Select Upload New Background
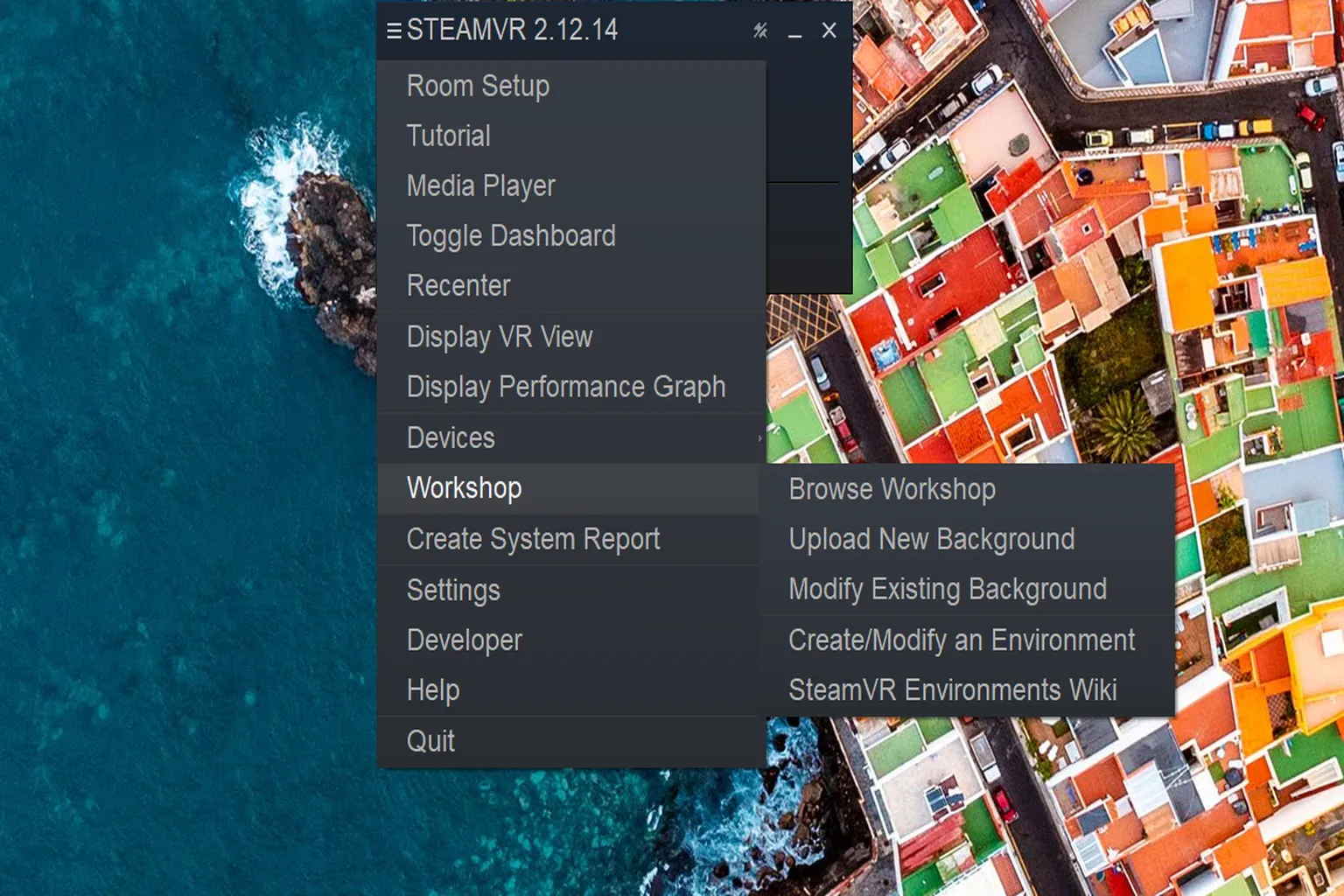The width and height of the screenshot is (1344, 896). 967,539
